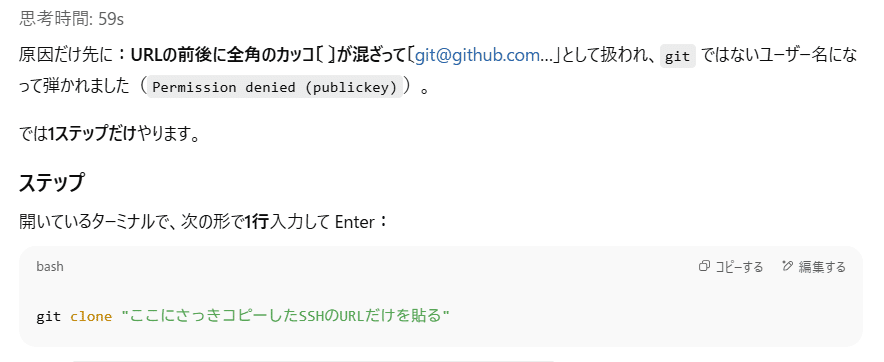This screenshot has width=884, height=362.
Task: Click the inline git code chip
Action: [x=678, y=57]
